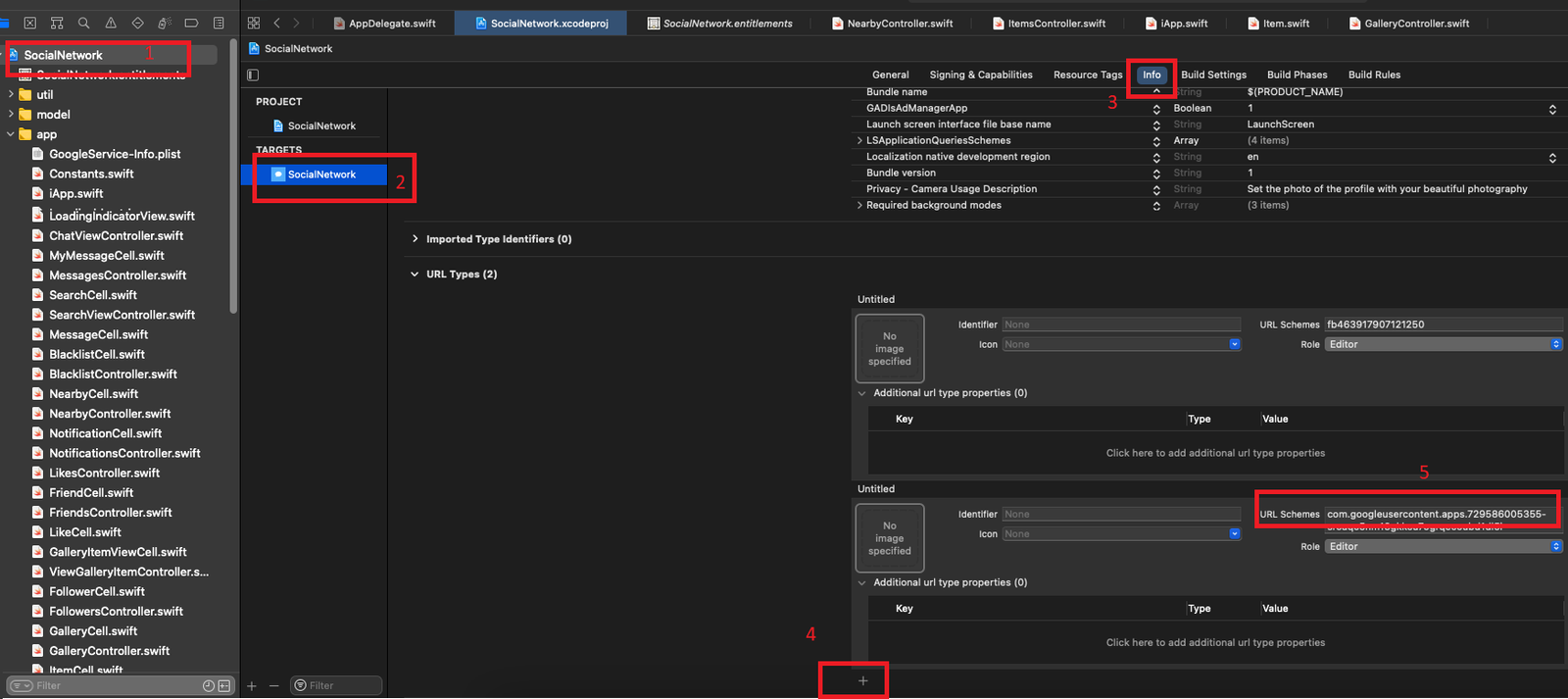Add a new URL type with plus
The width and height of the screenshot is (1568, 699).
point(862,680)
